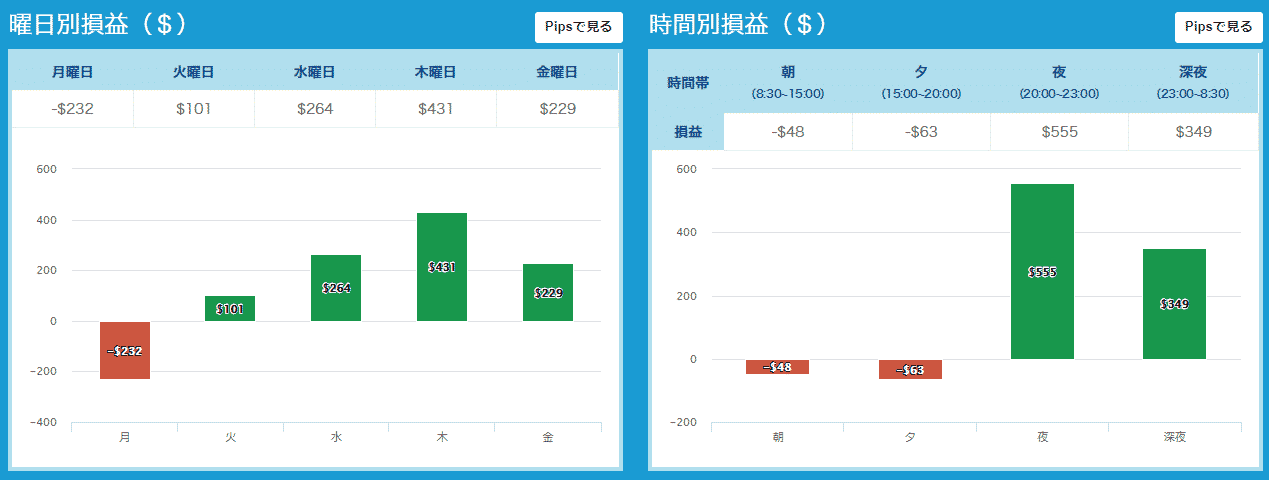Click the -$63 evening table value
This screenshot has width=1269, height=480.
[921, 132]
